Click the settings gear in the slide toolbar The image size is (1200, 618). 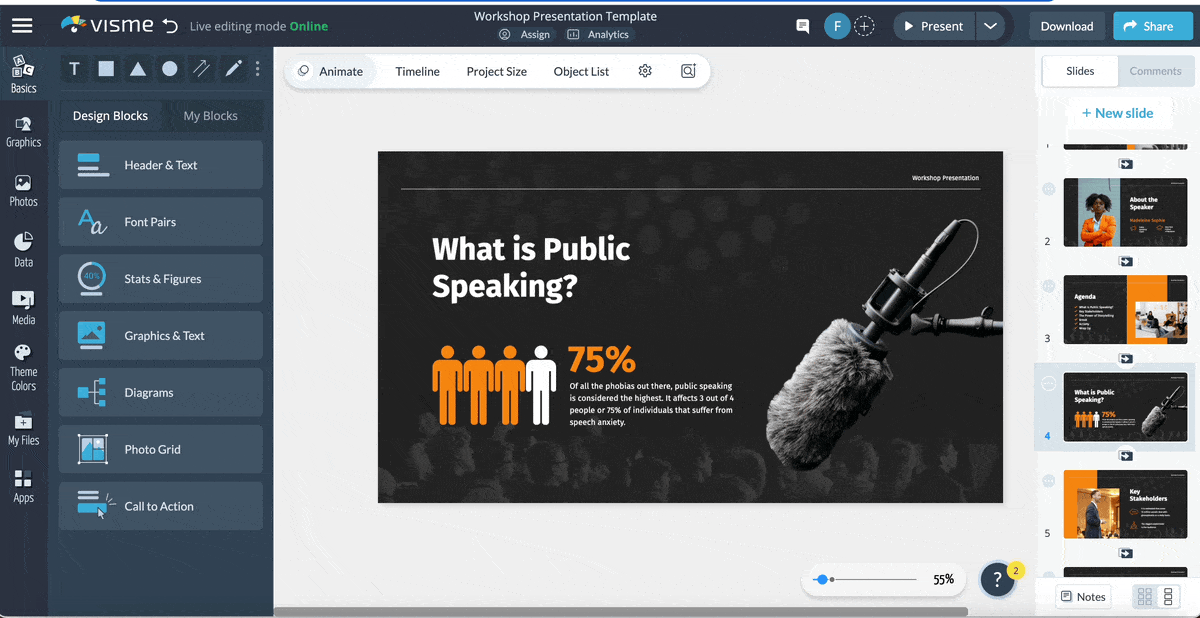(x=645, y=71)
